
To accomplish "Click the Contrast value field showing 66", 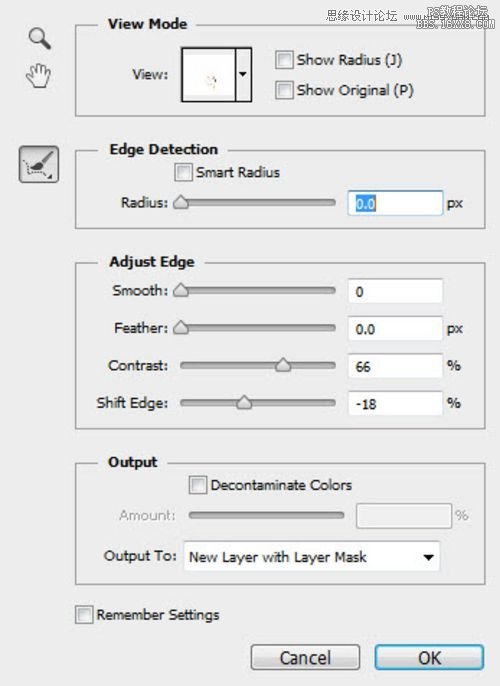I will [395, 366].
